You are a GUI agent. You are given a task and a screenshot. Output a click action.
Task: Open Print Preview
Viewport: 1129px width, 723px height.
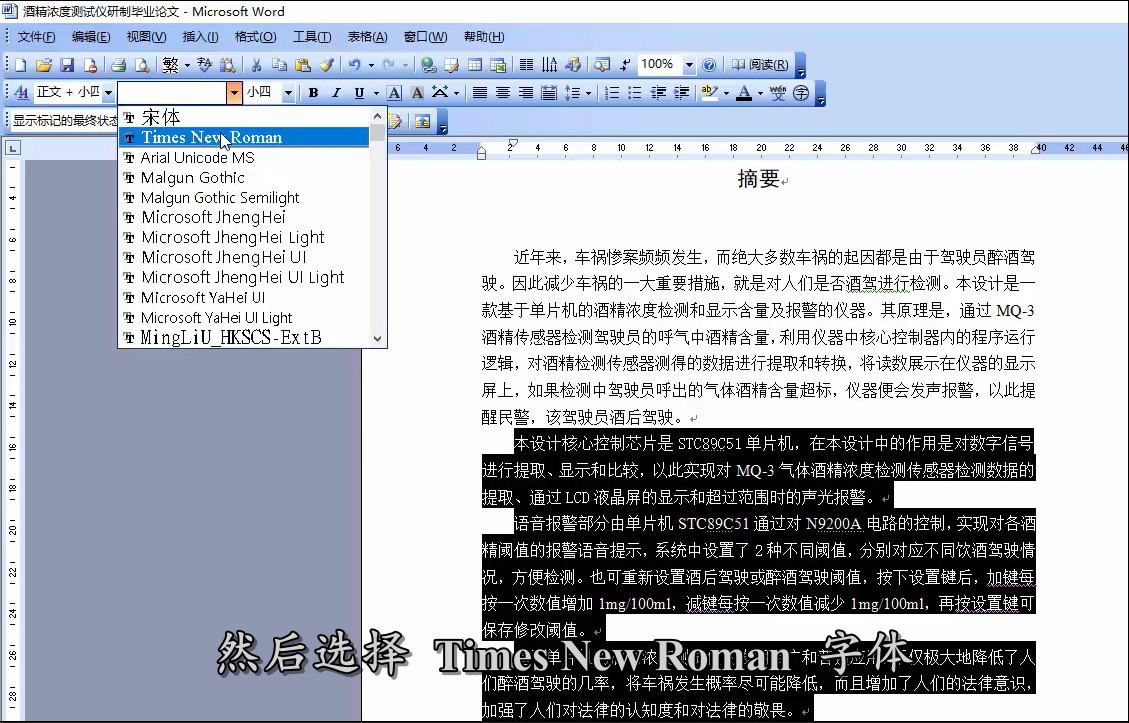click(142, 66)
